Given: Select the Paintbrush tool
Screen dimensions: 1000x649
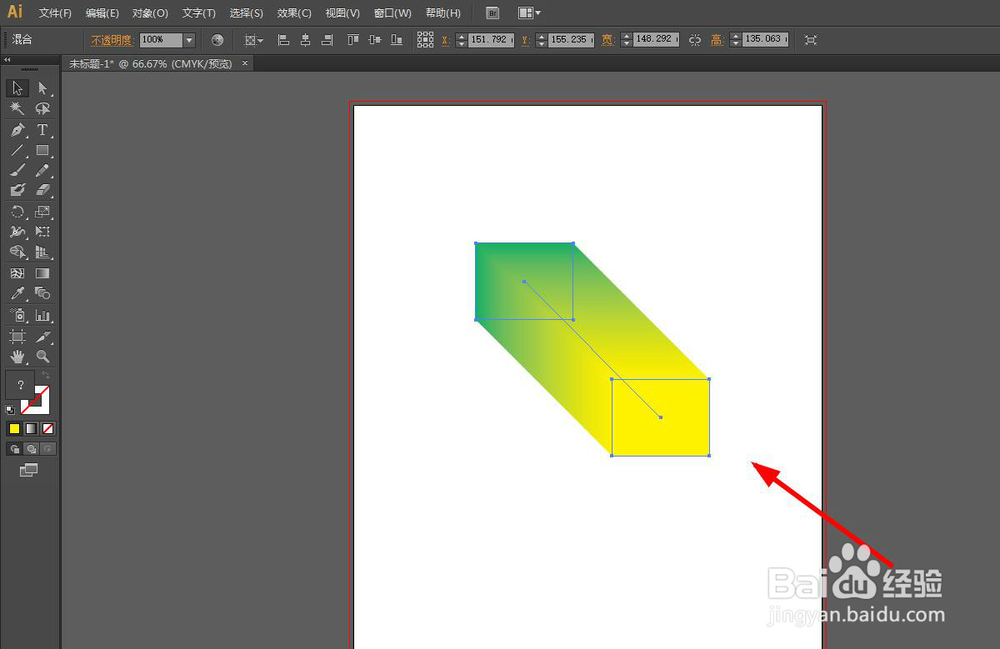Looking at the screenshot, I should pyautogui.click(x=17, y=170).
